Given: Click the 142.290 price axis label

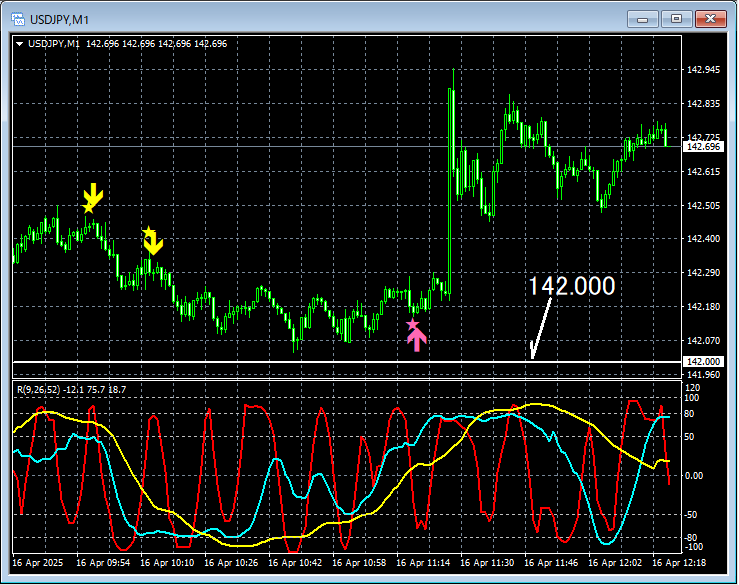Looking at the screenshot, I should click(x=703, y=272).
